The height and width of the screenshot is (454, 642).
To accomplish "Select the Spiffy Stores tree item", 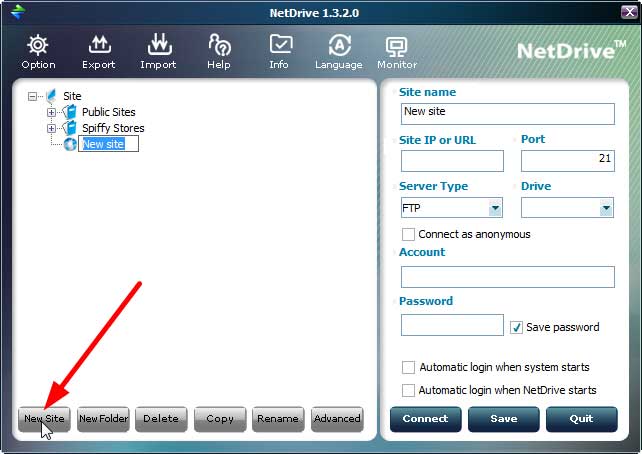I will [x=113, y=128].
